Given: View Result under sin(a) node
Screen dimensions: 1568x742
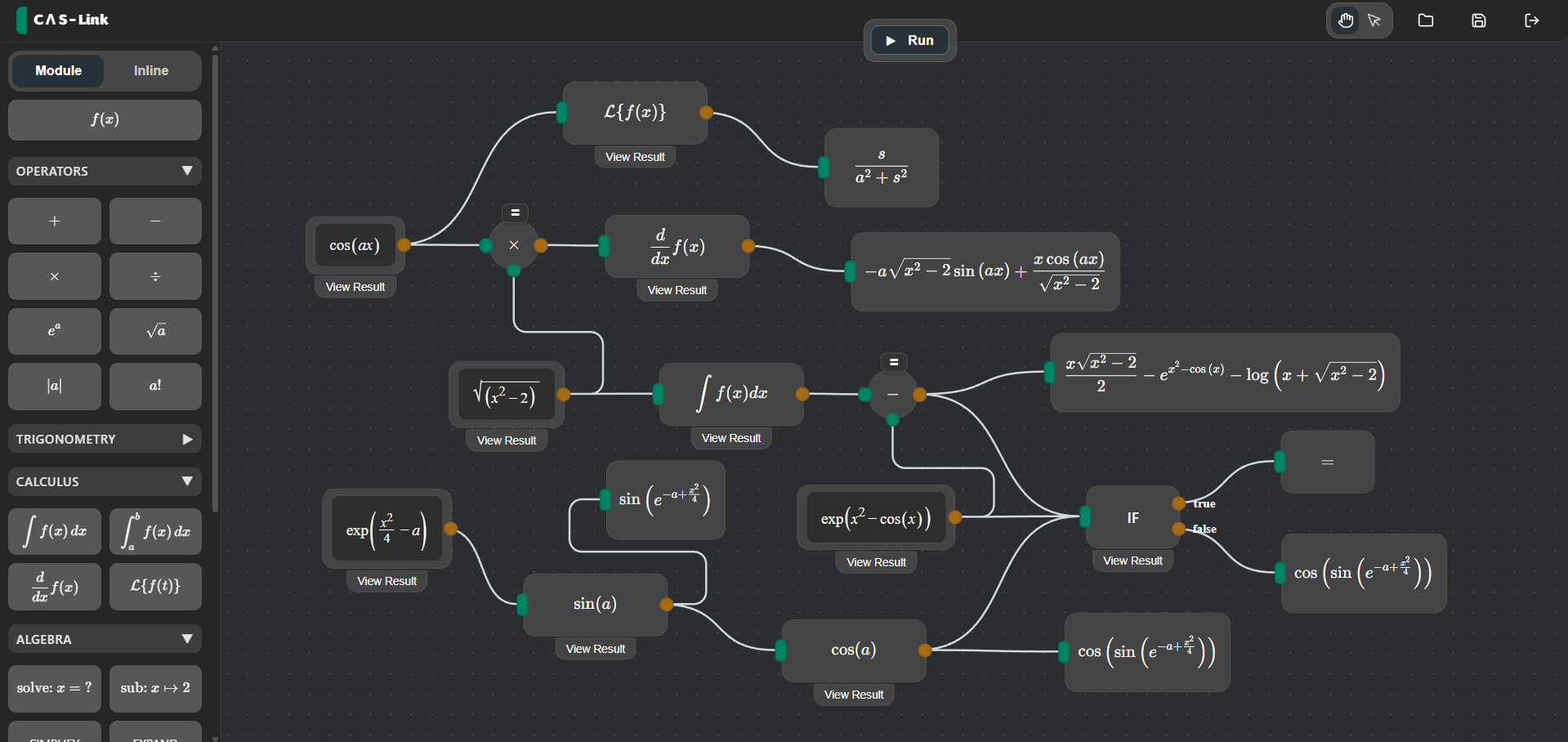Looking at the screenshot, I should (595, 649).
